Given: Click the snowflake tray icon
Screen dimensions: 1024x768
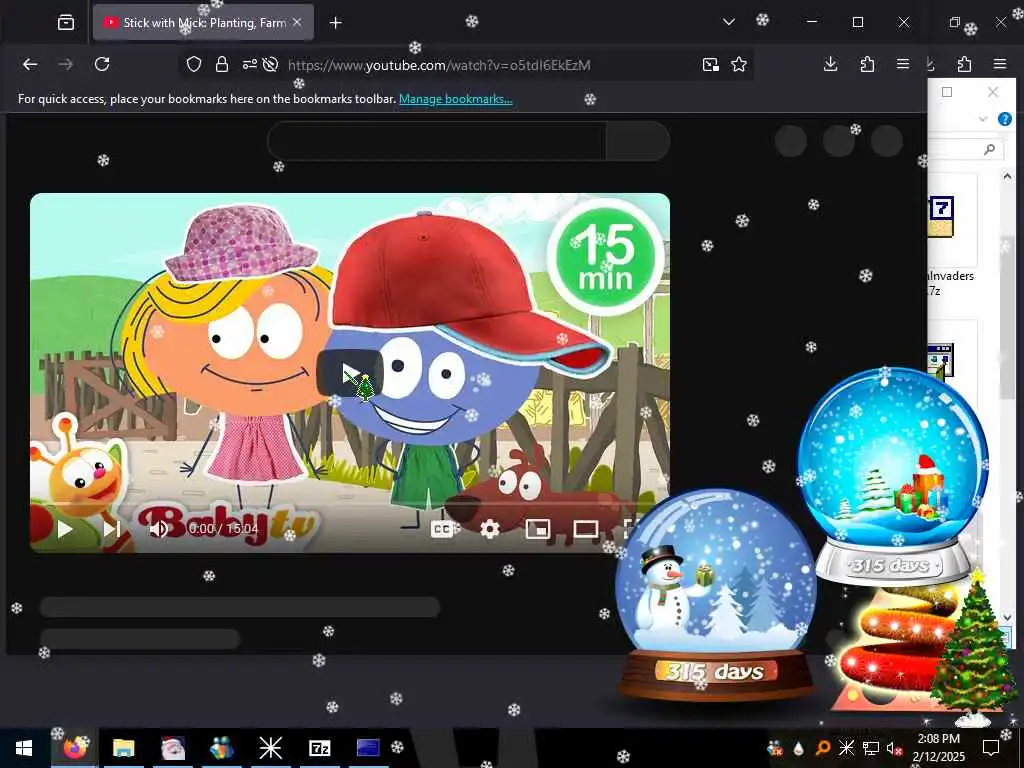Looking at the screenshot, I should pyautogui.click(x=846, y=748).
